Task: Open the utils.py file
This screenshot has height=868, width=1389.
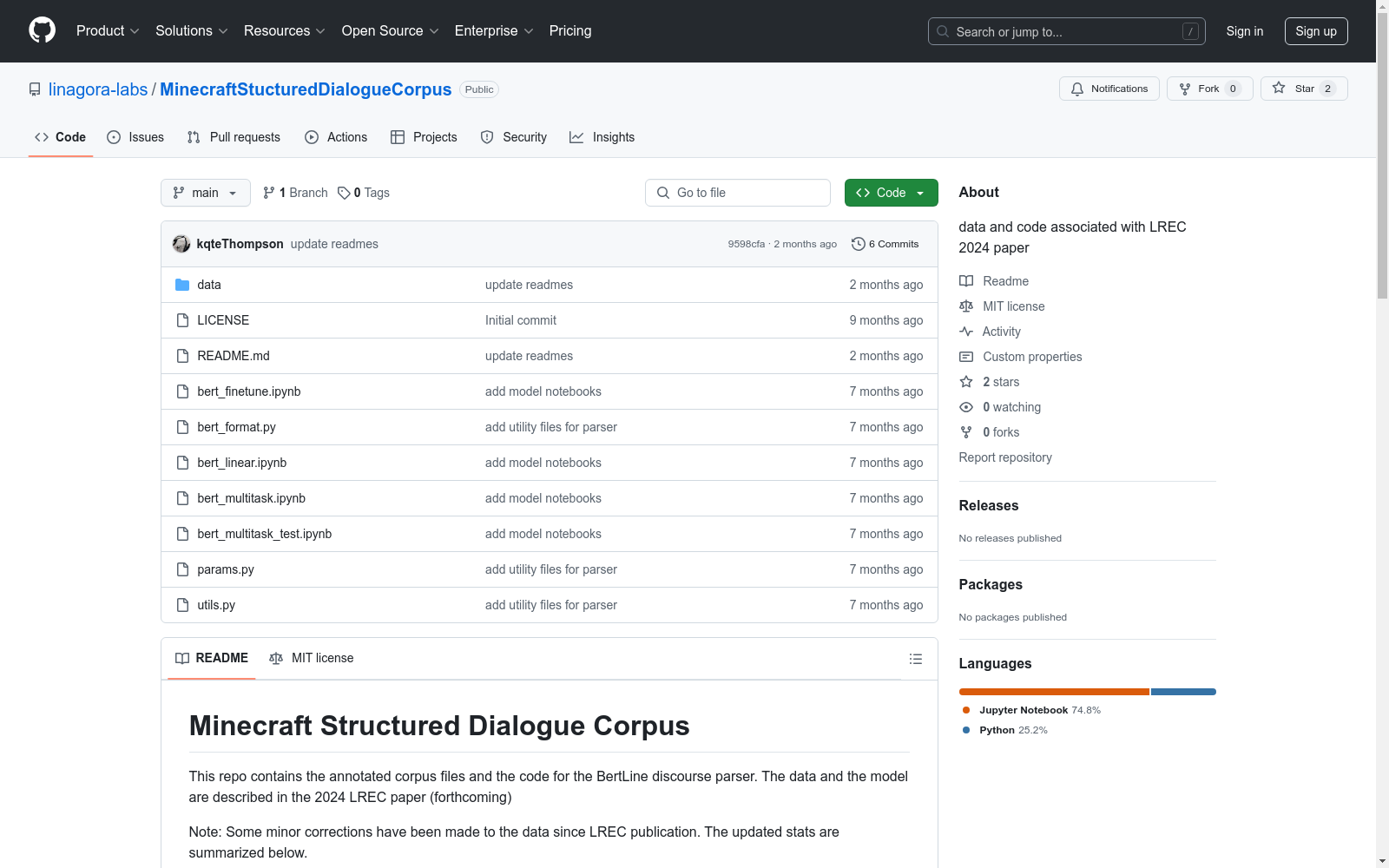Action: click(x=216, y=605)
